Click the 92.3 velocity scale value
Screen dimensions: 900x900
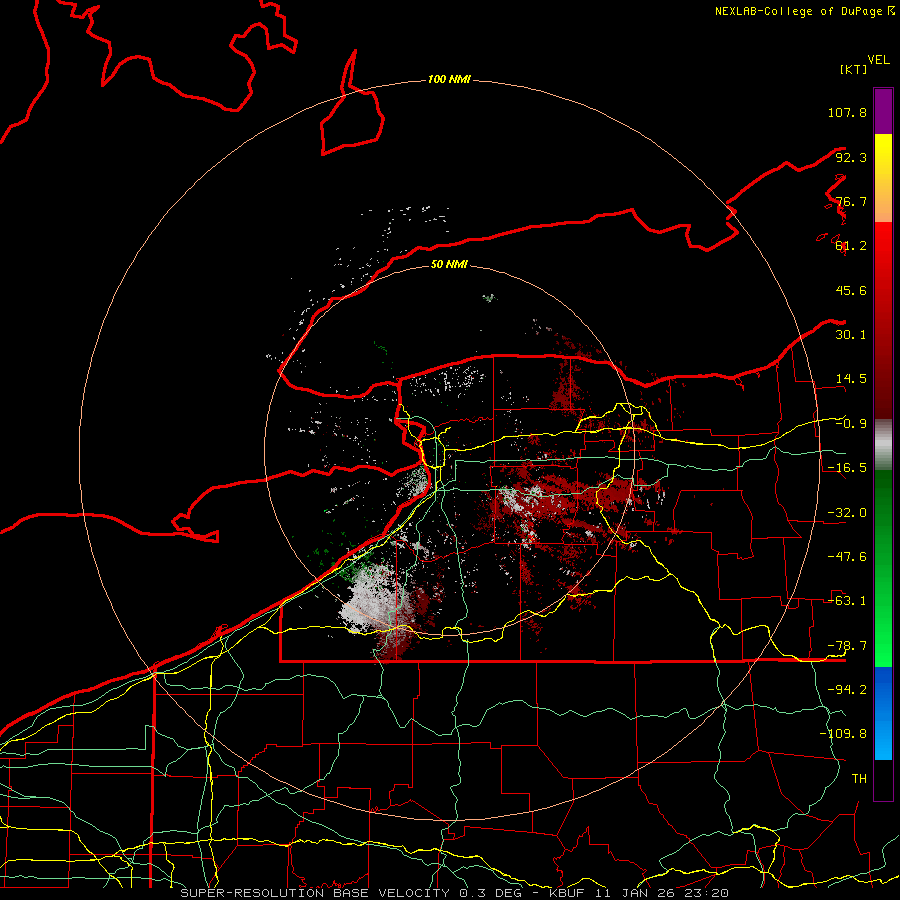point(851,157)
